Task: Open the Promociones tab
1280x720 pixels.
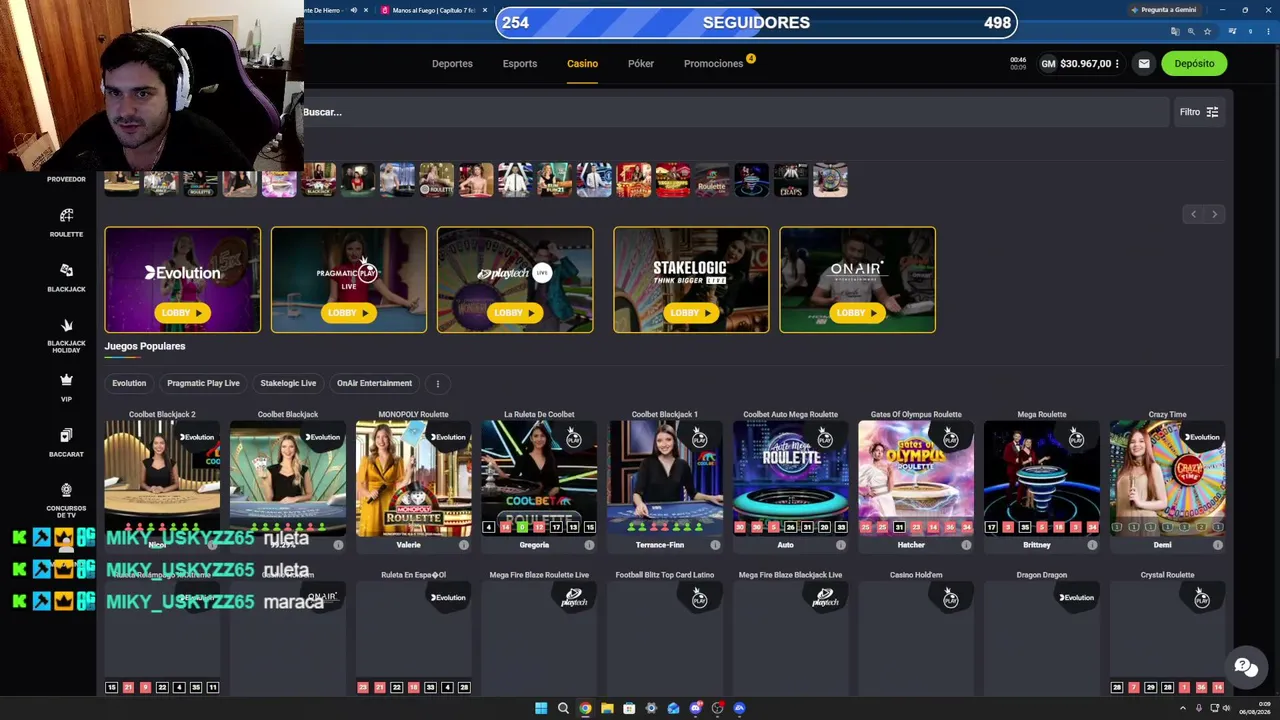Action: 714,64
